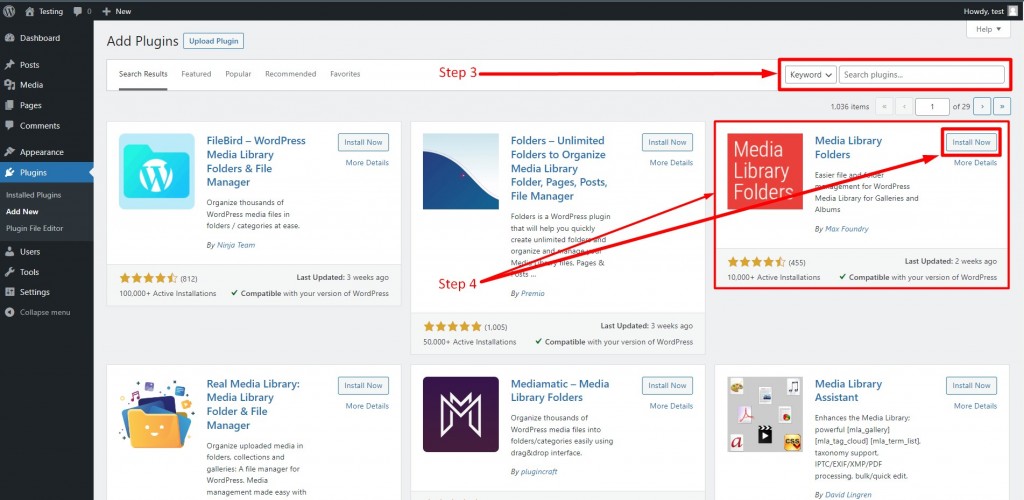Open the Testing site home link
1024x500 pixels.
44,11
